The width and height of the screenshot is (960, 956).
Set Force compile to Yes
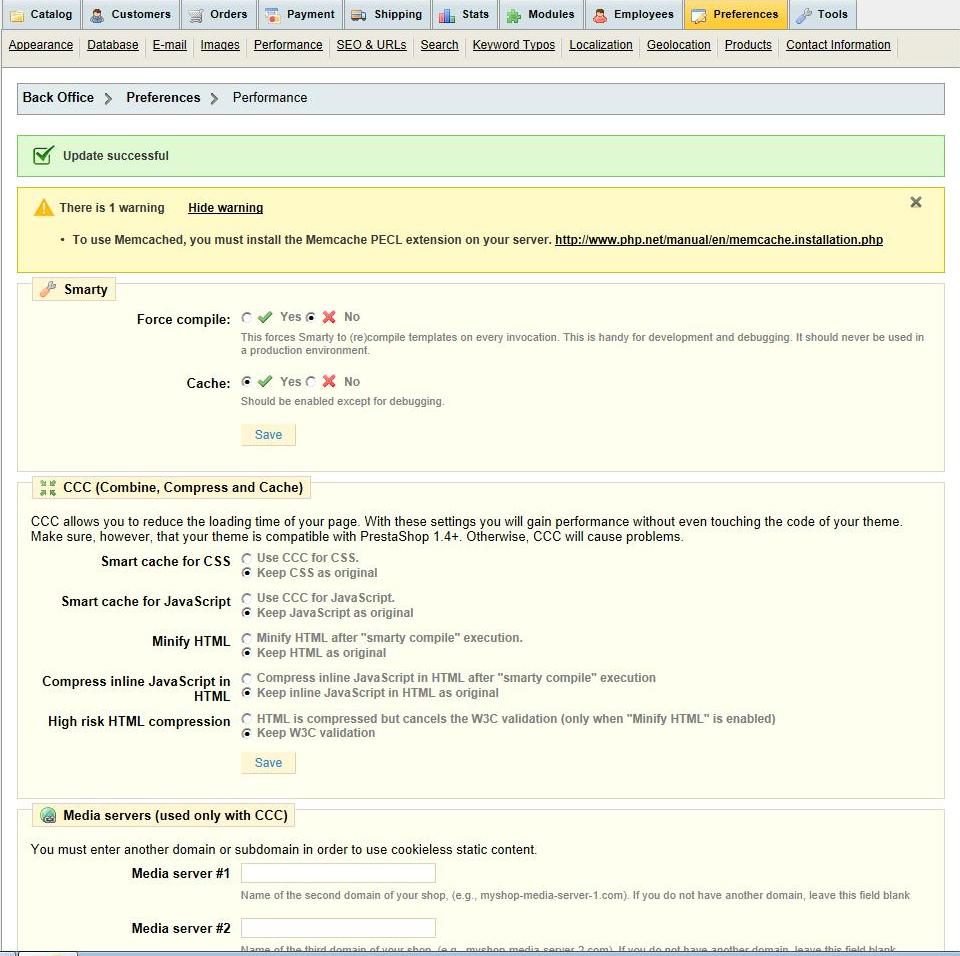tap(246, 317)
